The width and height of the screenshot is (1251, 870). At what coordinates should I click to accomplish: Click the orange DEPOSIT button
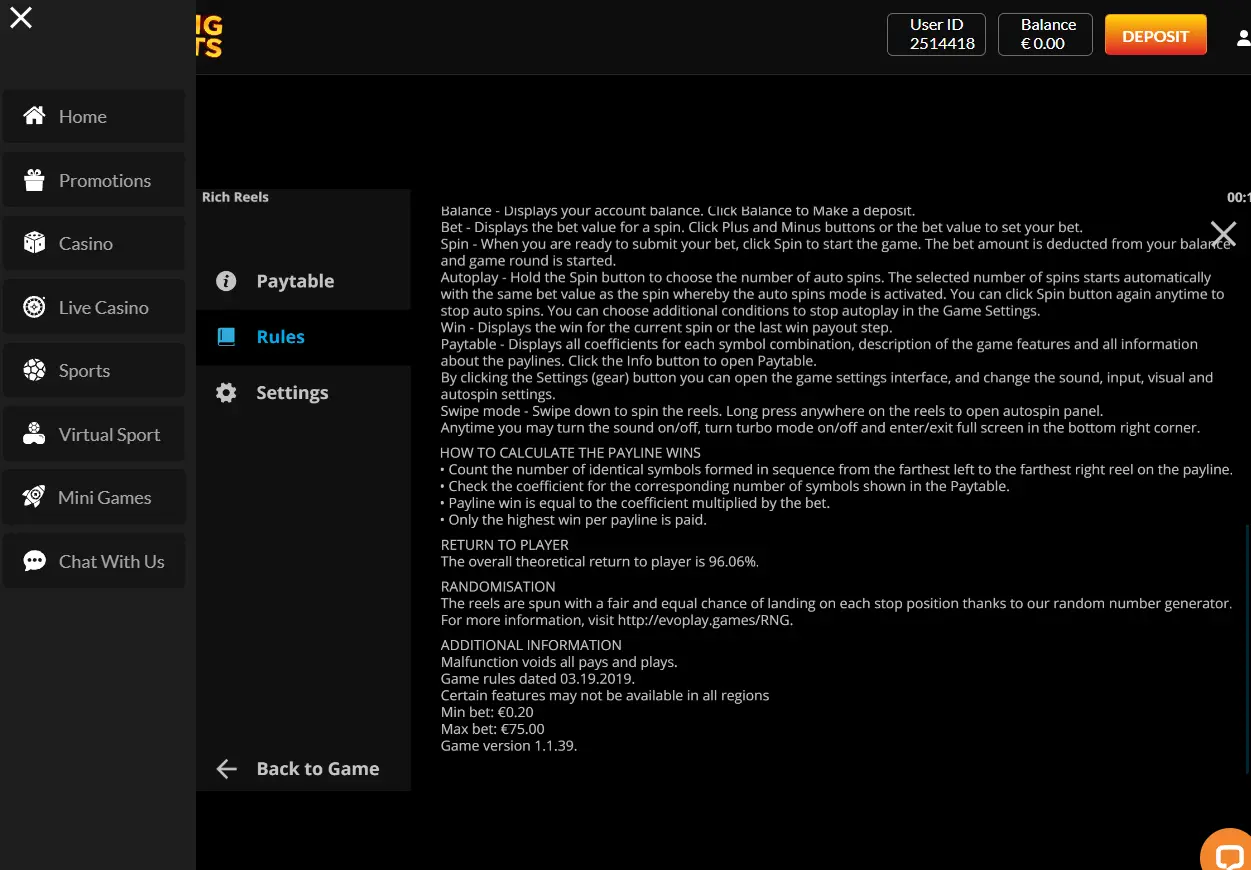[x=1155, y=36]
